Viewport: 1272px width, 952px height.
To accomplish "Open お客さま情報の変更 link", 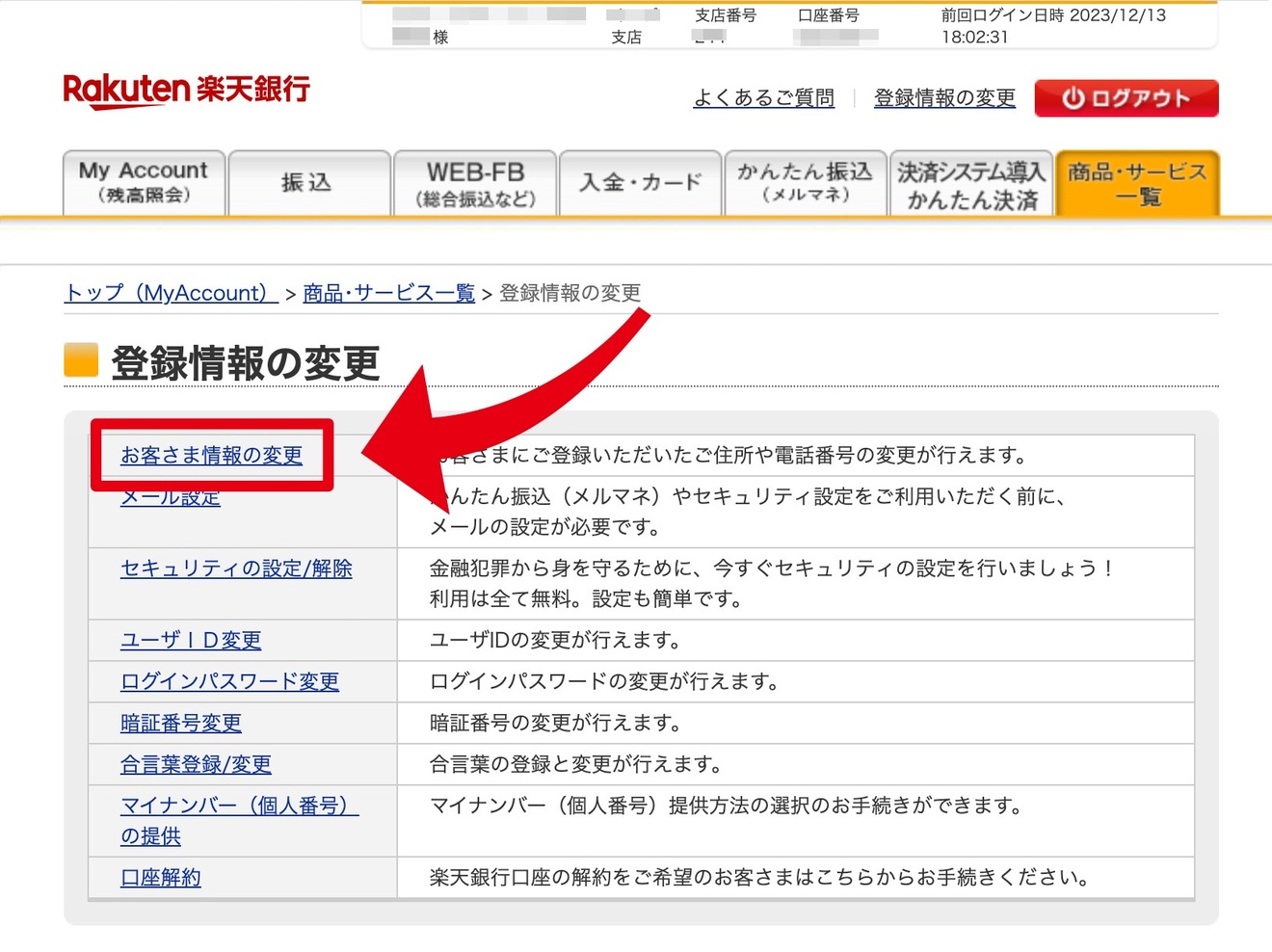I will click(211, 456).
